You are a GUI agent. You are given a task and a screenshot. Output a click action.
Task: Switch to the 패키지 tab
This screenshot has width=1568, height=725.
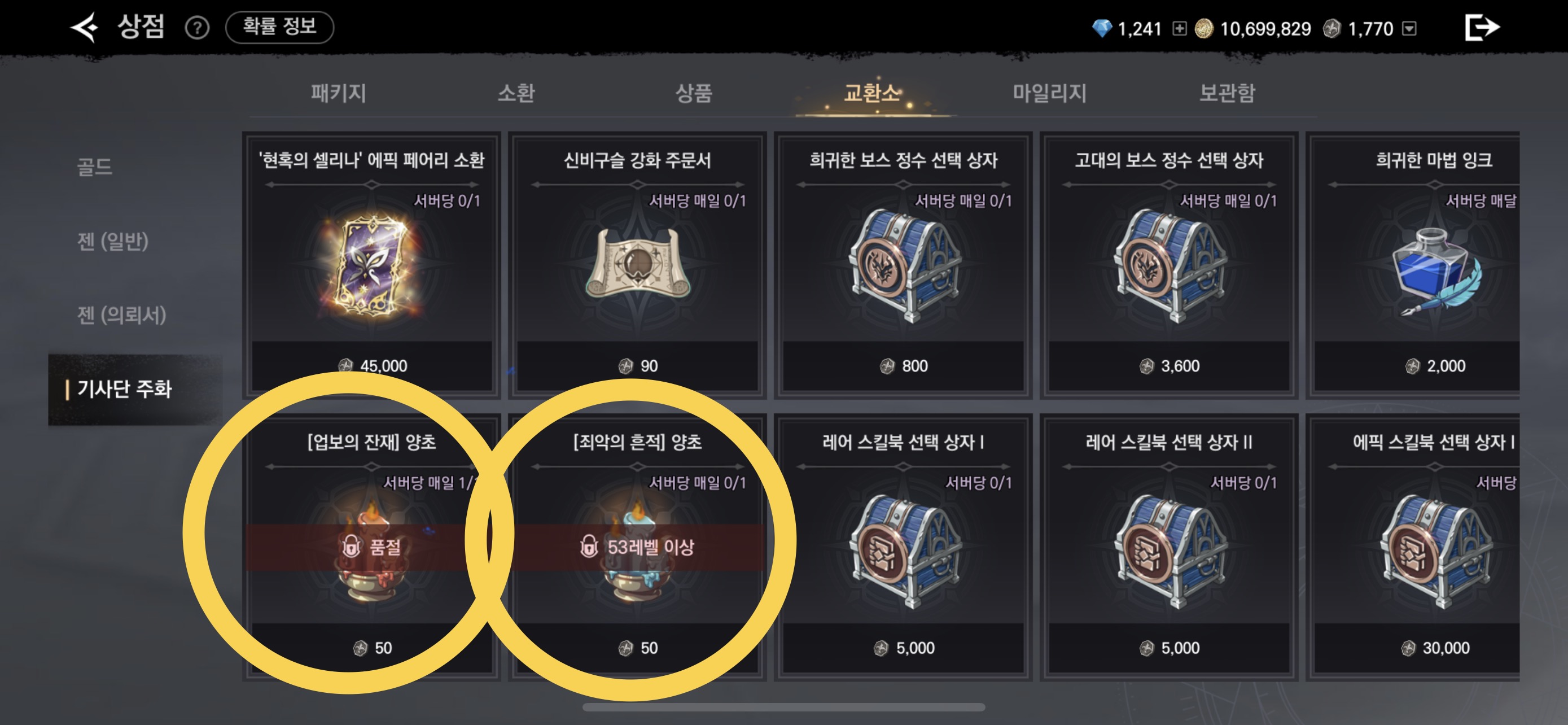pos(339,93)
